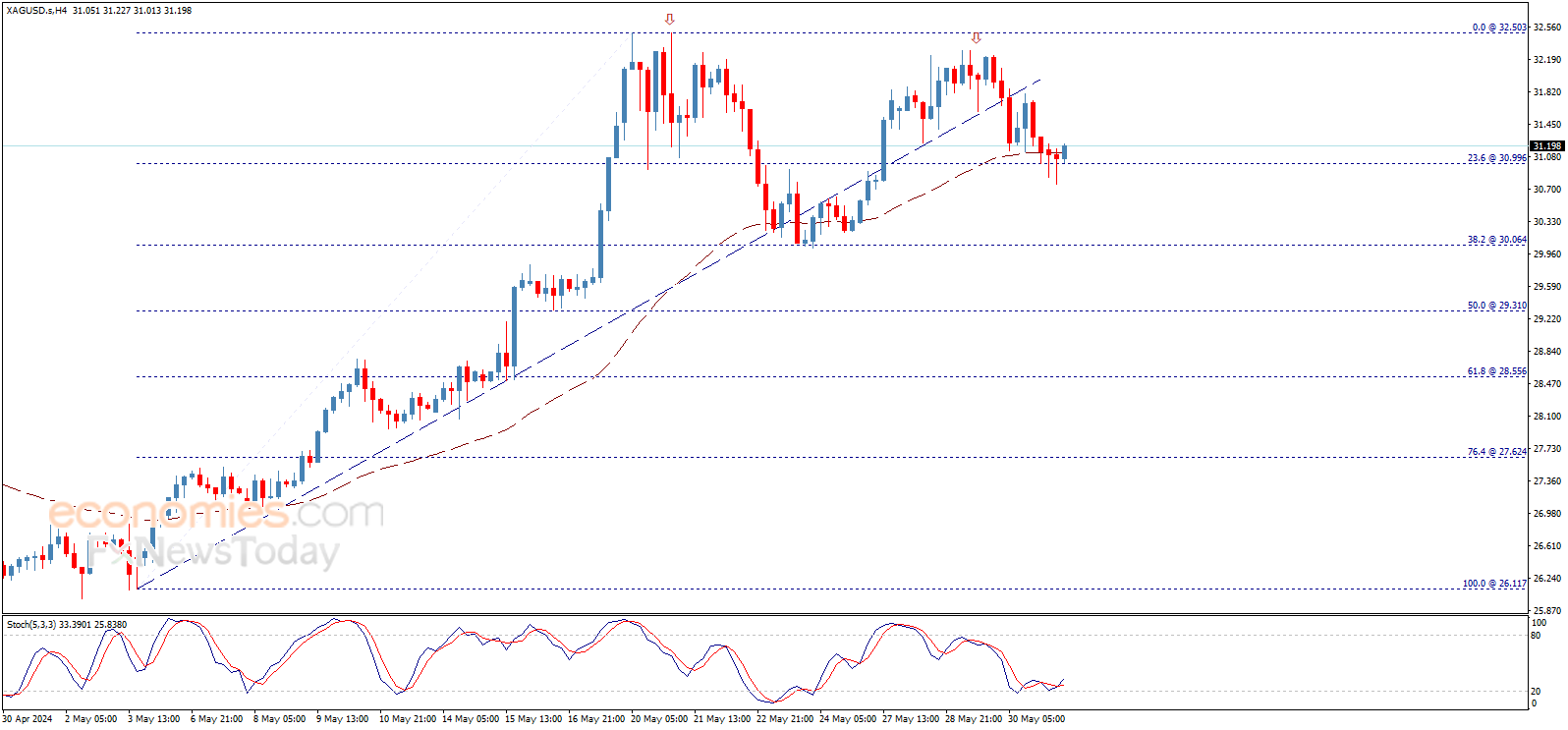Select the current price tag 31.198
The width and height of the screenshot is (1568, 730).
(x=1546, y=146)
